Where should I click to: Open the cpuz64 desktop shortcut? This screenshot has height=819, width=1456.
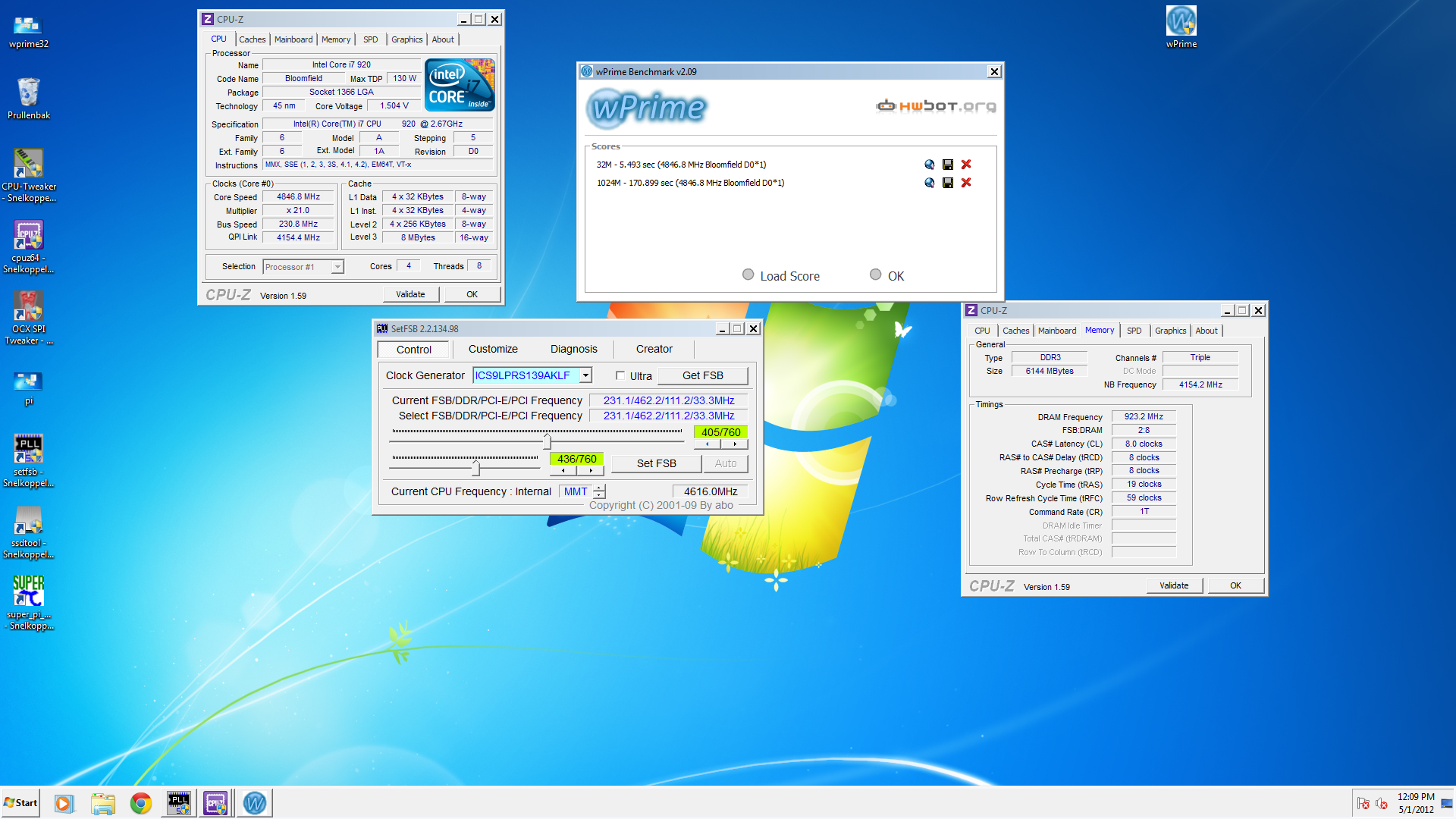[x=29, y=247]
